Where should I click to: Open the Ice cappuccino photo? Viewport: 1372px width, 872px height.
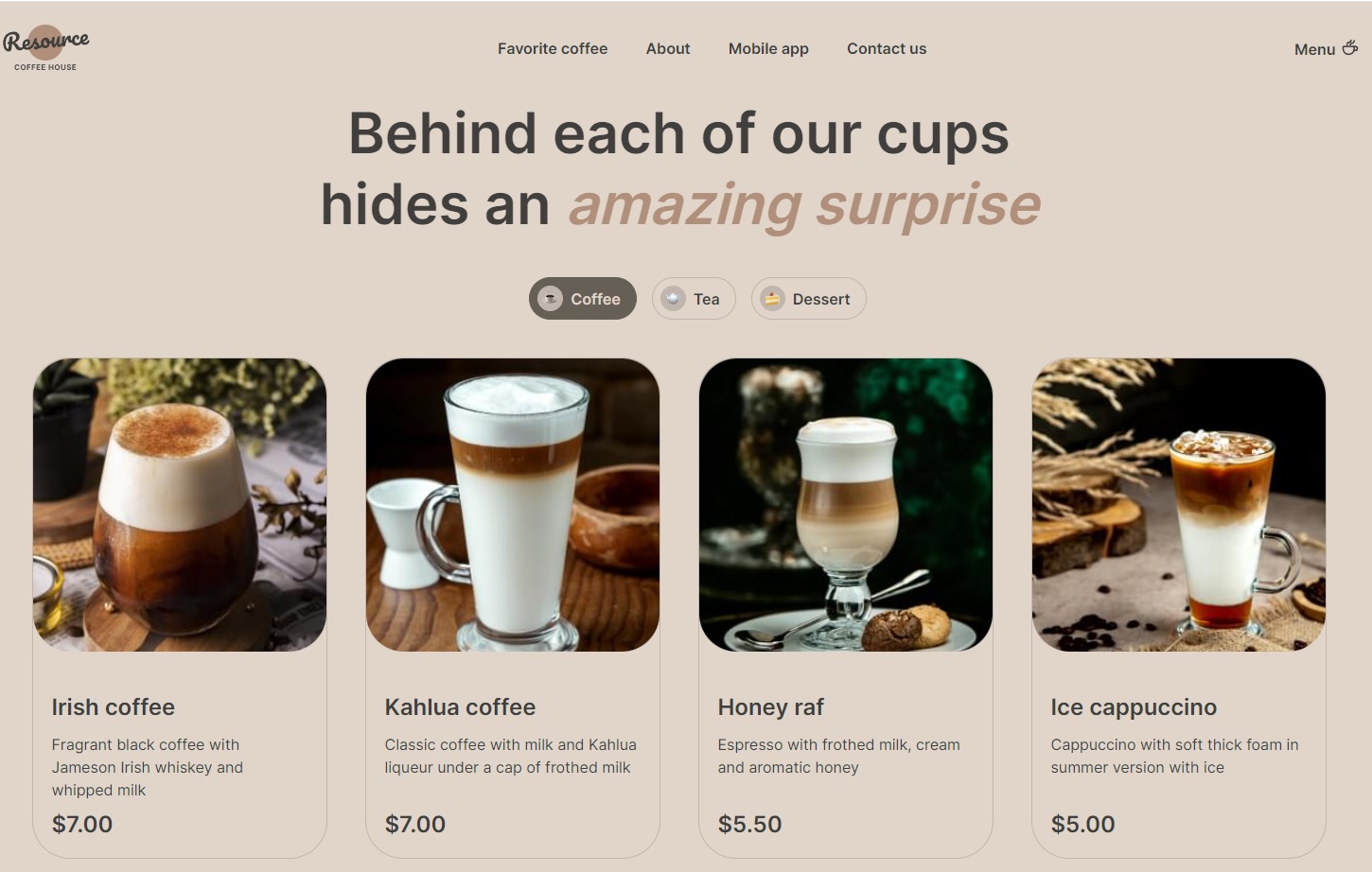1179,505
